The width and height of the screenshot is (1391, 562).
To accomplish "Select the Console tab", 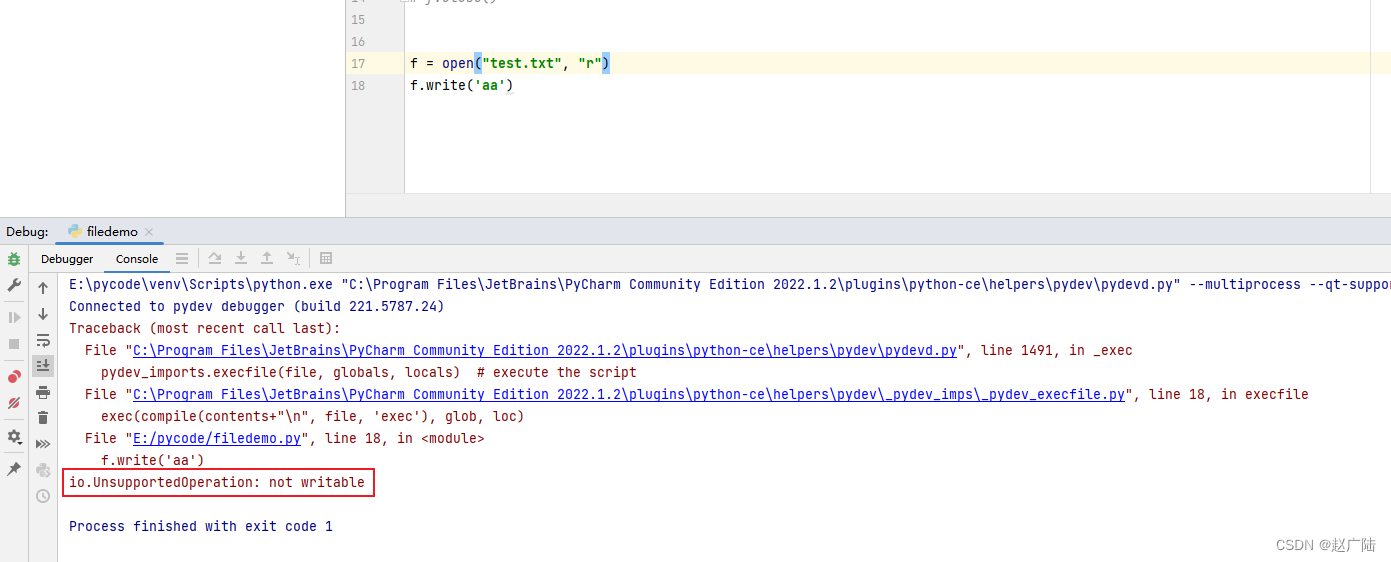I will [x=137, y=259].
